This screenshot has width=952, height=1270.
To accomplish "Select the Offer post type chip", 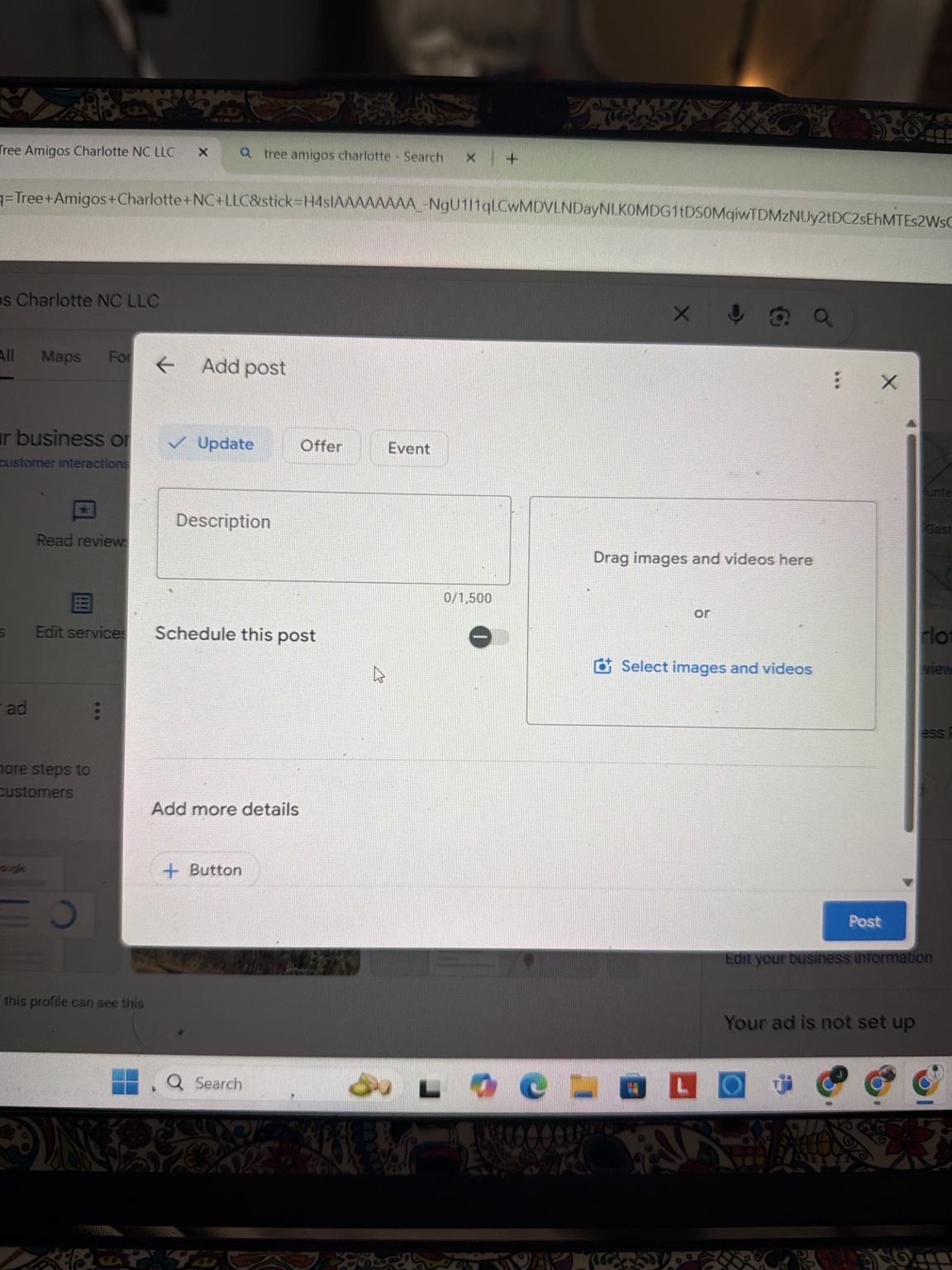I will pyautogui.click(x=321, y=446).
